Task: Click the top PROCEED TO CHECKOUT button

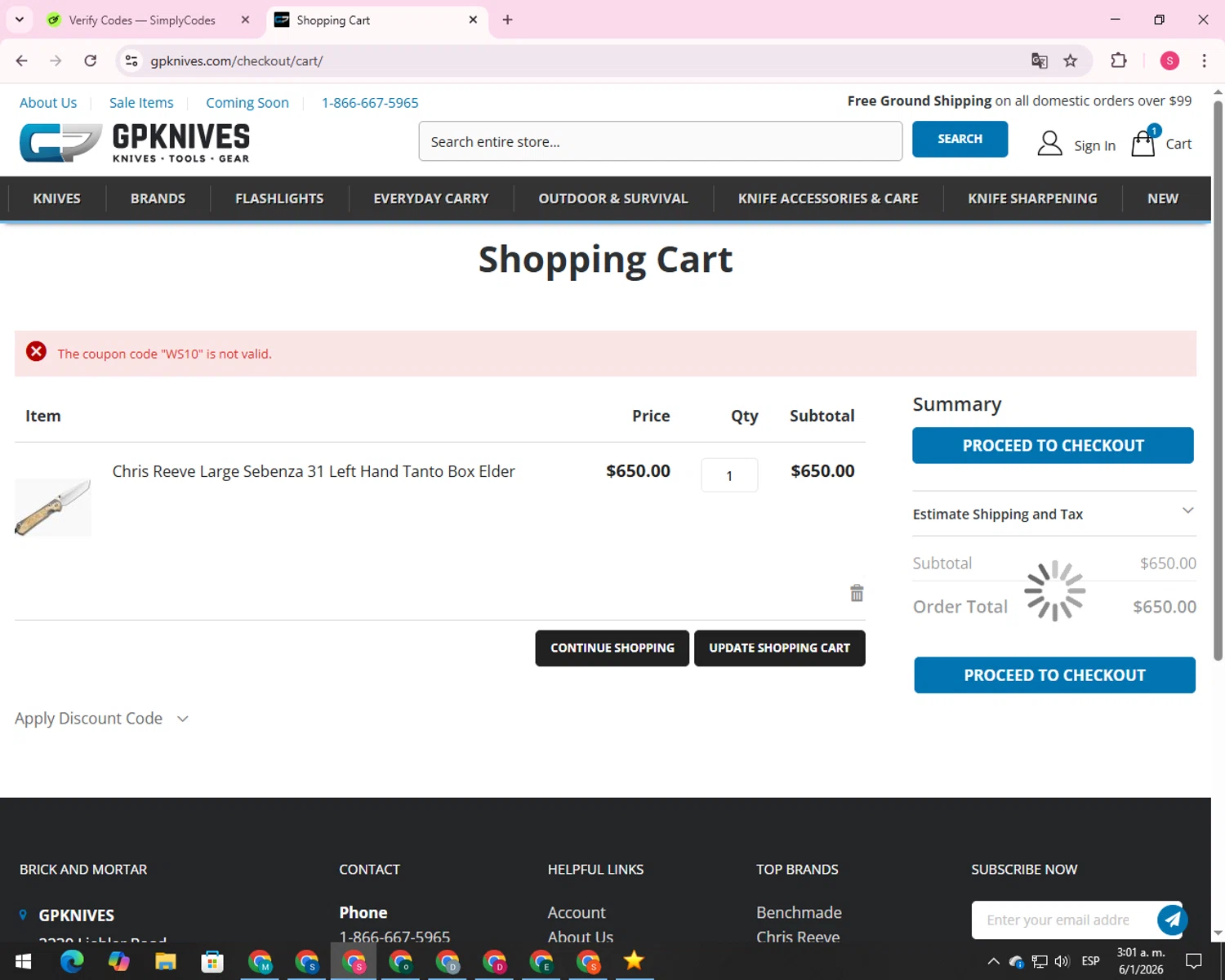Action: (1053, 446)
